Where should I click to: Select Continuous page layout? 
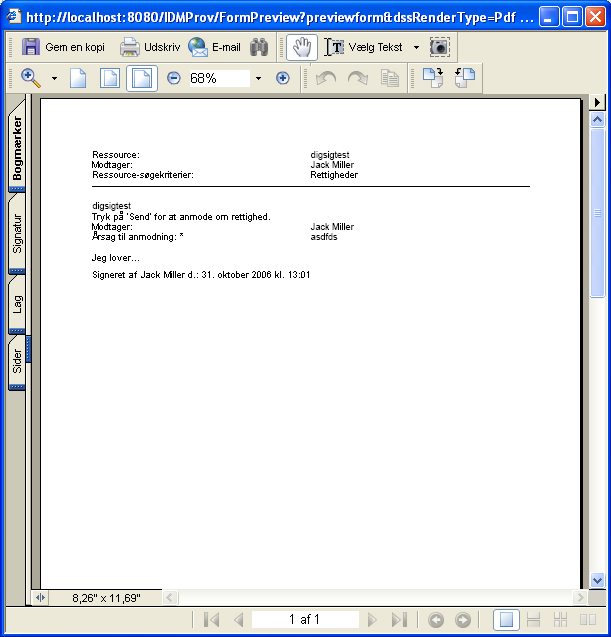[533, 620]
